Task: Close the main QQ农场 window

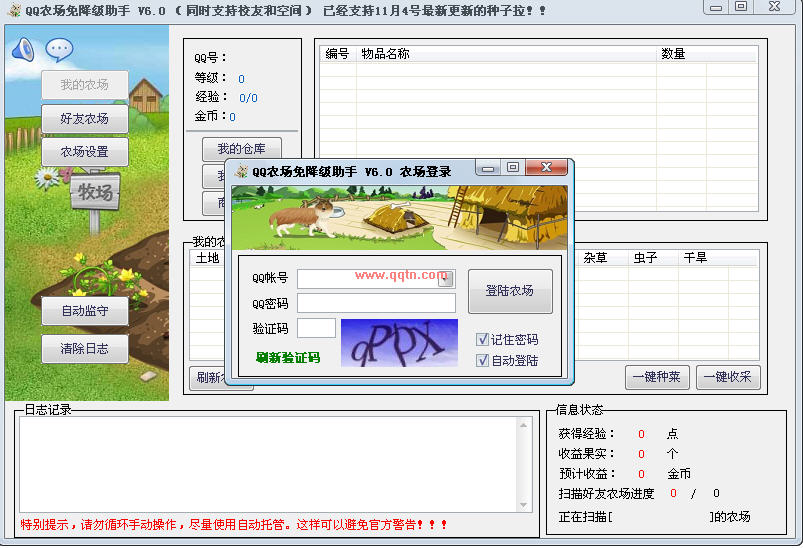Action: [x=774, y=7]
